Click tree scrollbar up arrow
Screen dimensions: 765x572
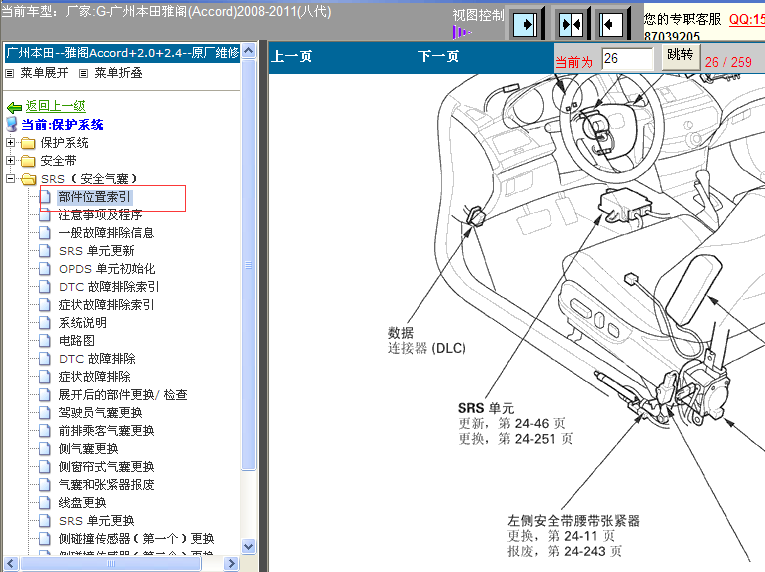[x=249, y=51]
